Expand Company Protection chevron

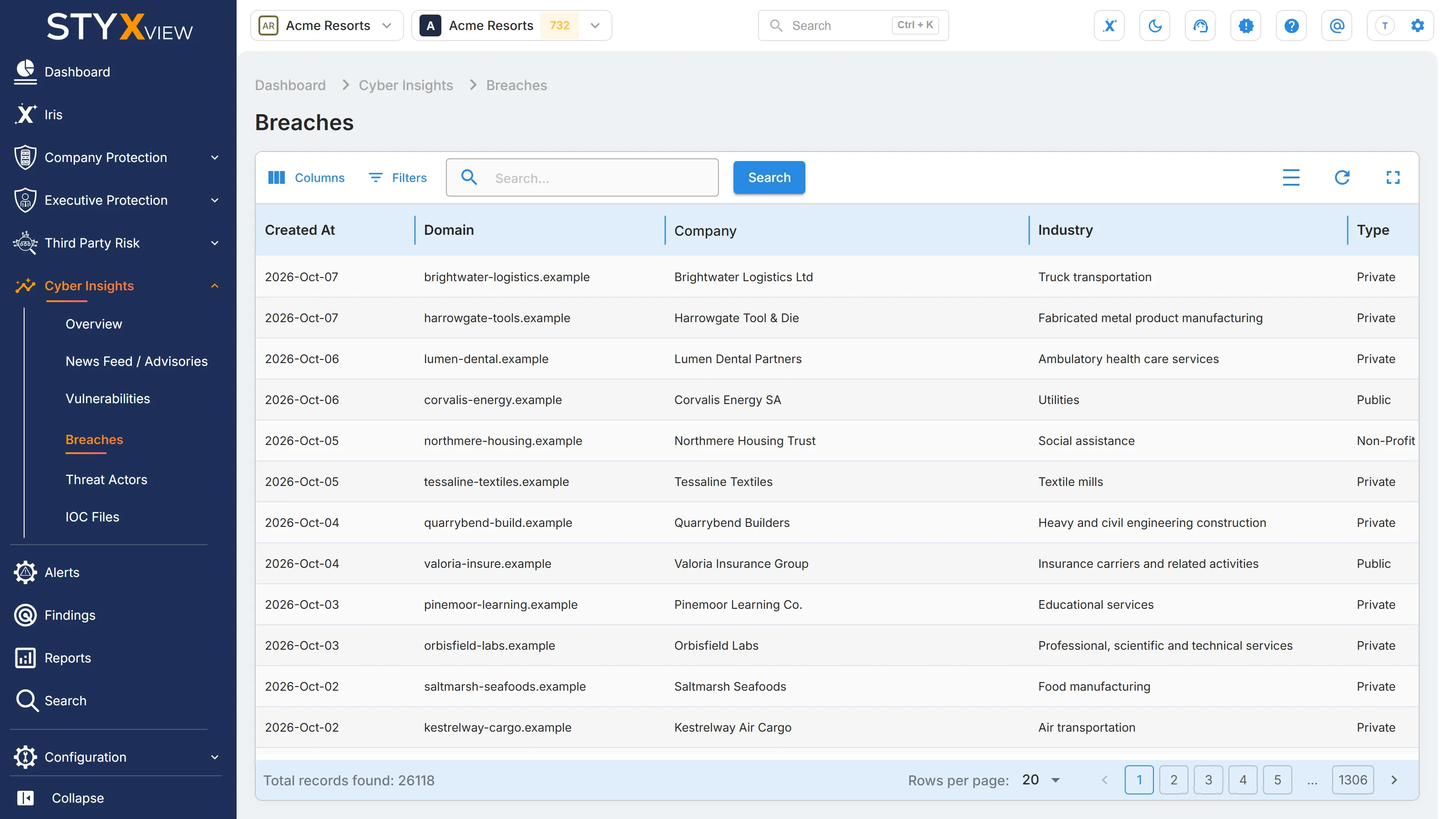215,157
